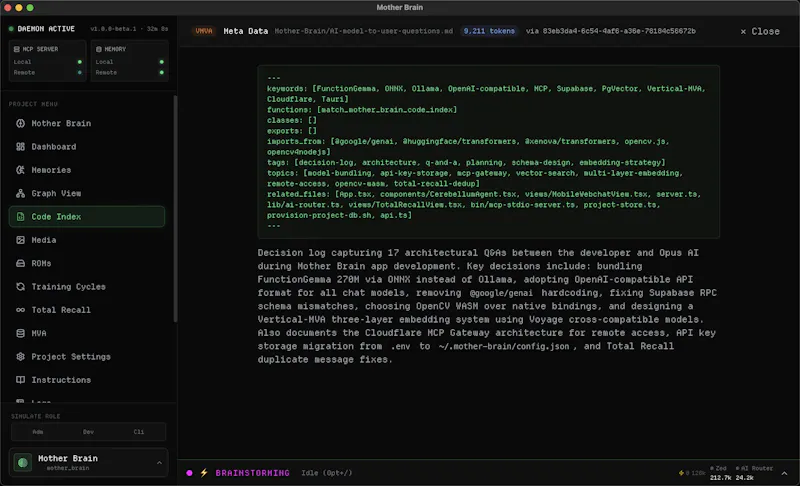
Task: Open the ROMs menu item
Action: (87, 264)
